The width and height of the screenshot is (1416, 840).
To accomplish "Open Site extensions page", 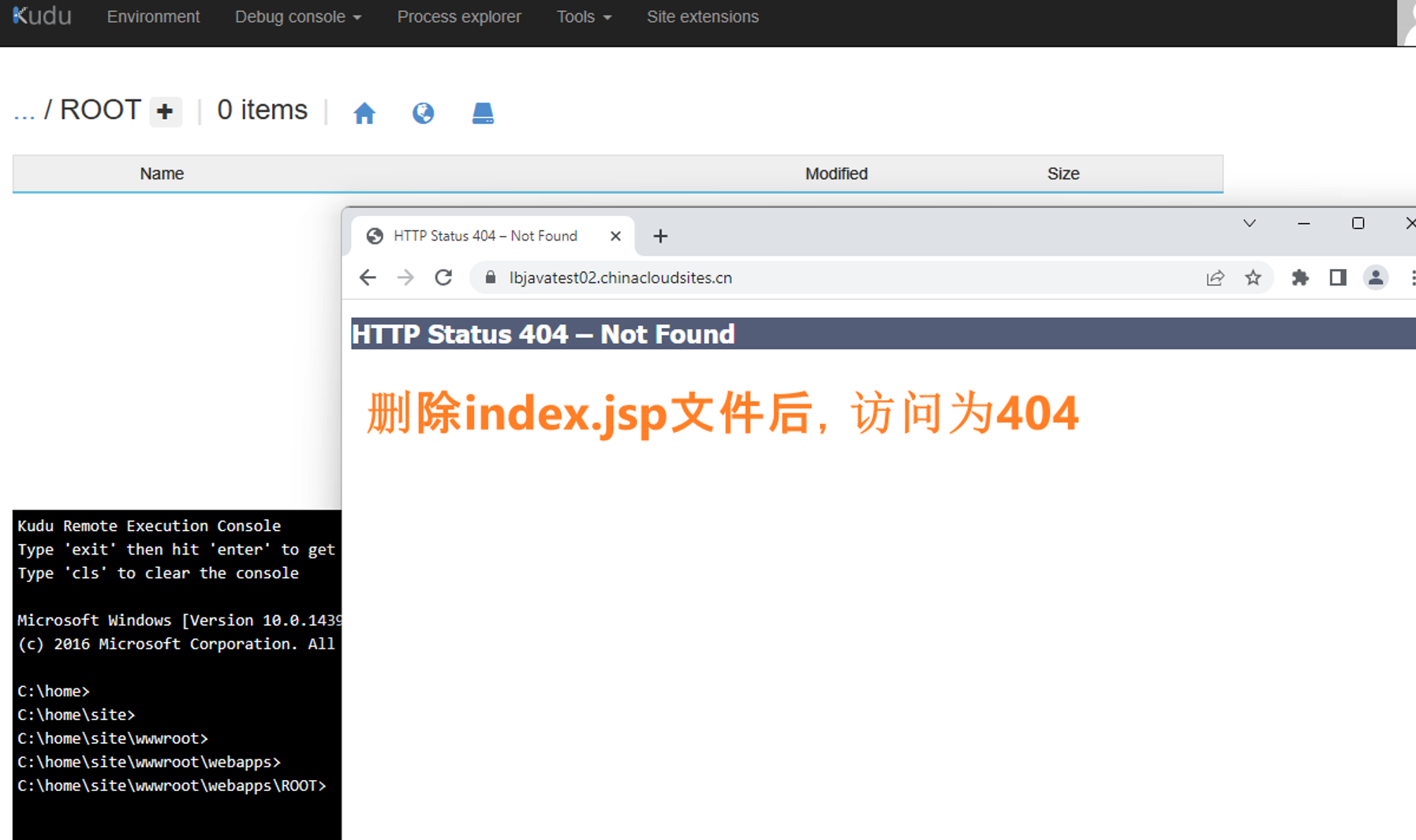I will tap(702, 17).
